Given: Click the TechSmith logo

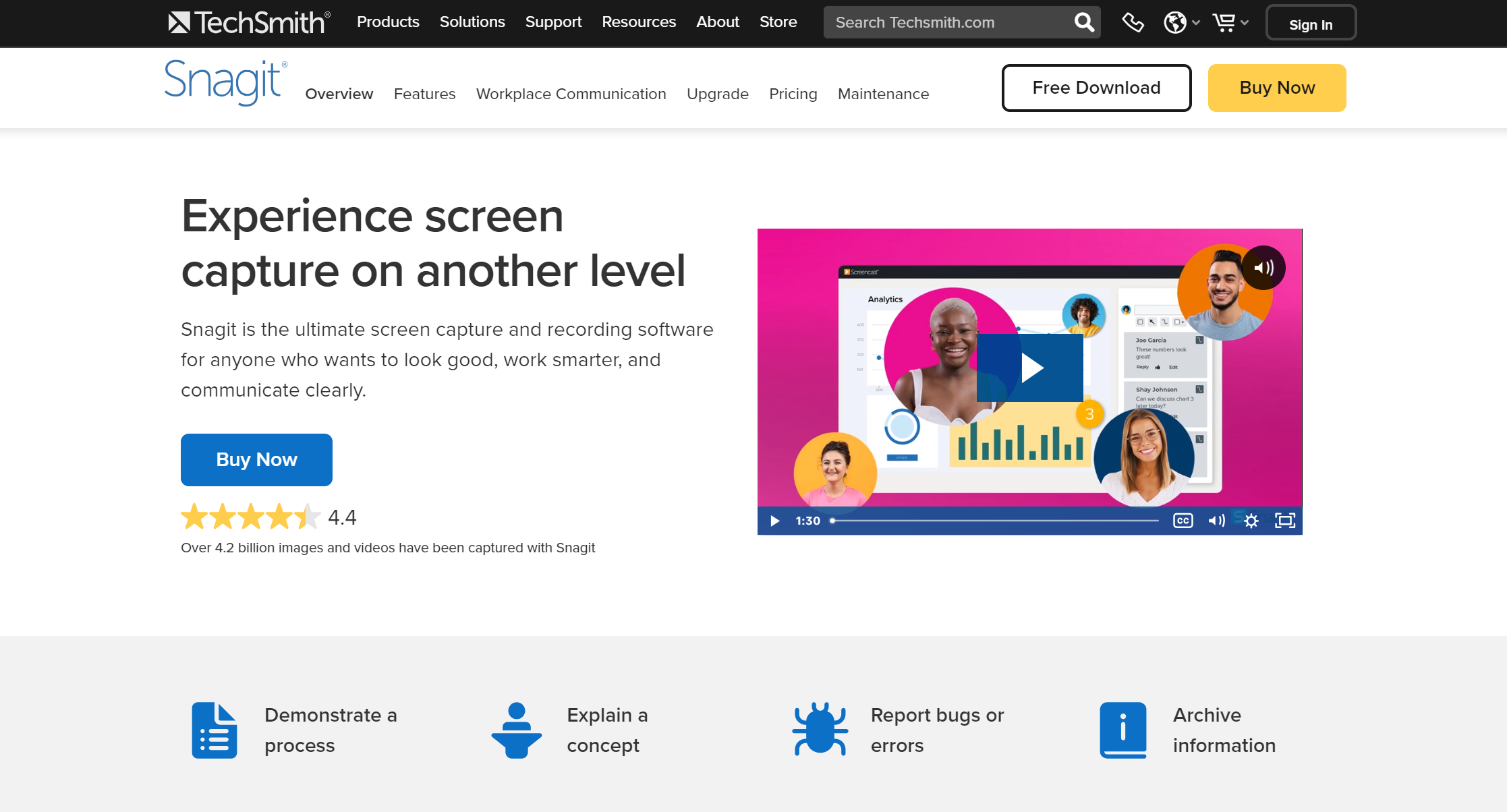Looking at the screenshot, I should click(249, 22).
